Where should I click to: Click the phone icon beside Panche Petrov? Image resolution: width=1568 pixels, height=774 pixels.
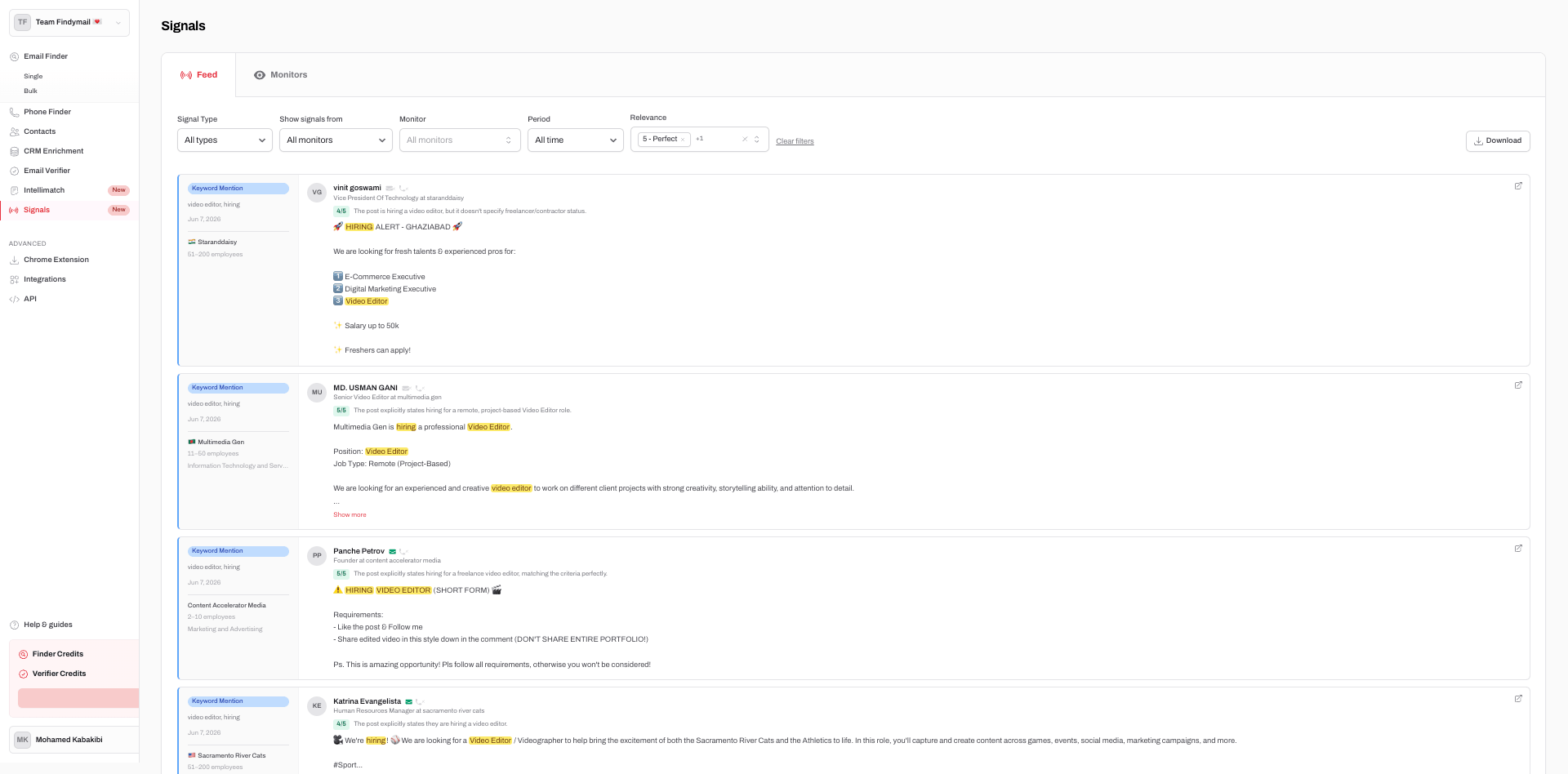click(403, 551)
